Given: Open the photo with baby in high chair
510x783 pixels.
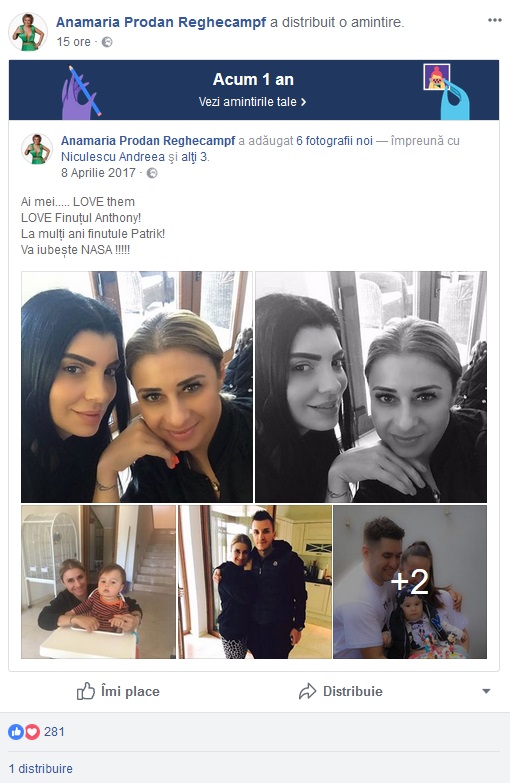Looking at the screenshot, I should [98, 582].
